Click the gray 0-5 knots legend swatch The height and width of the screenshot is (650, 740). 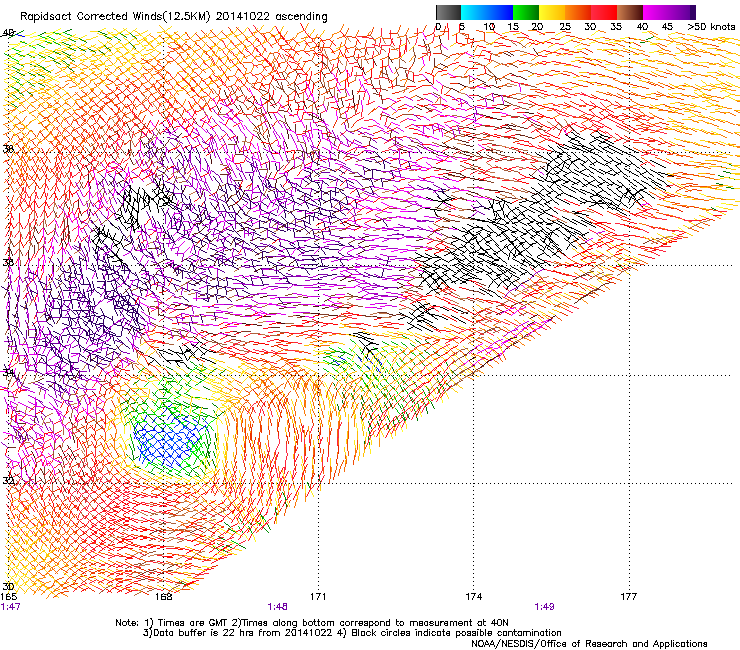click(448, 12)
